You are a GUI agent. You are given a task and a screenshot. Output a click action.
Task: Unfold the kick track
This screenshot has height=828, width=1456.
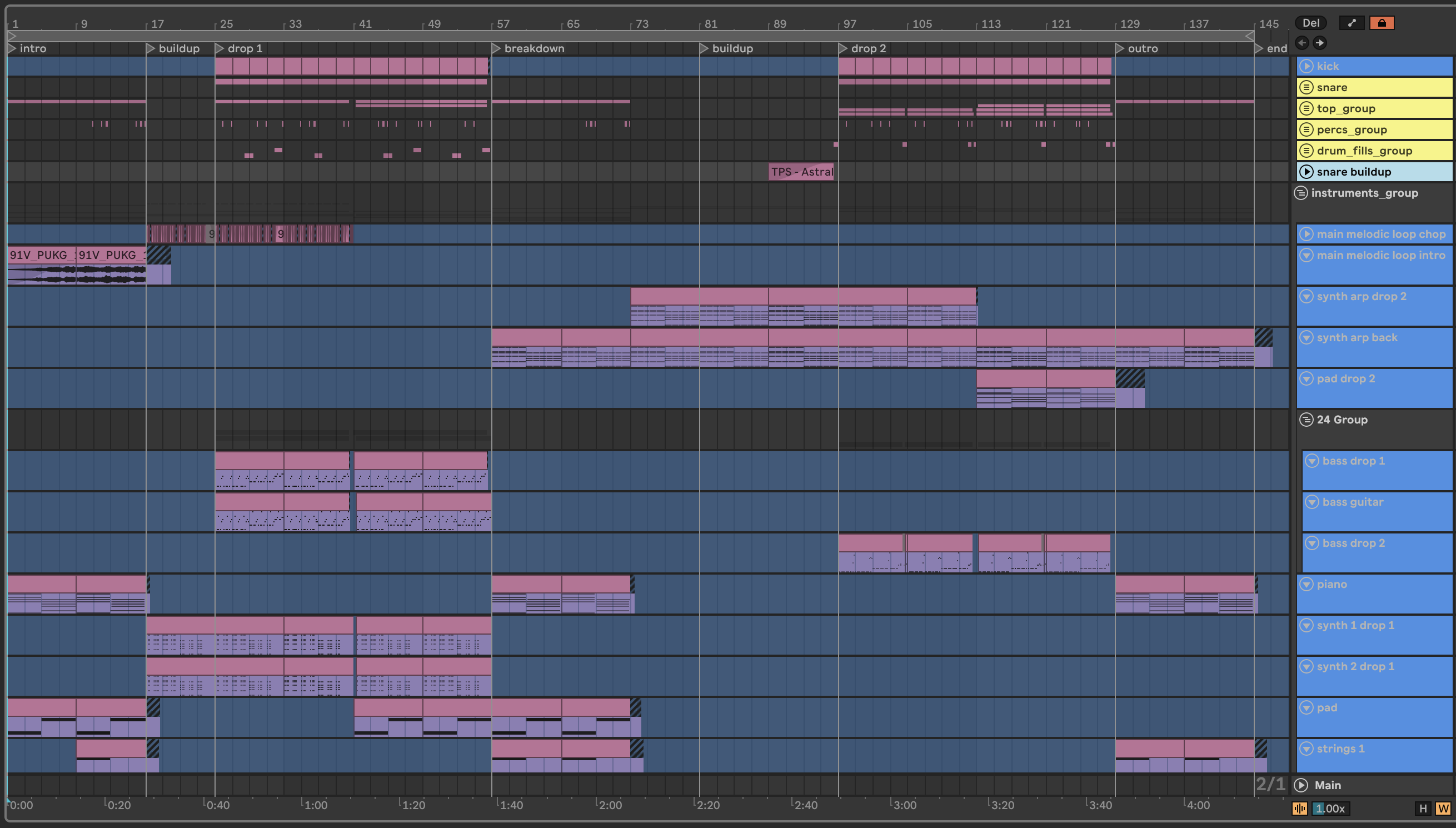1307,66
